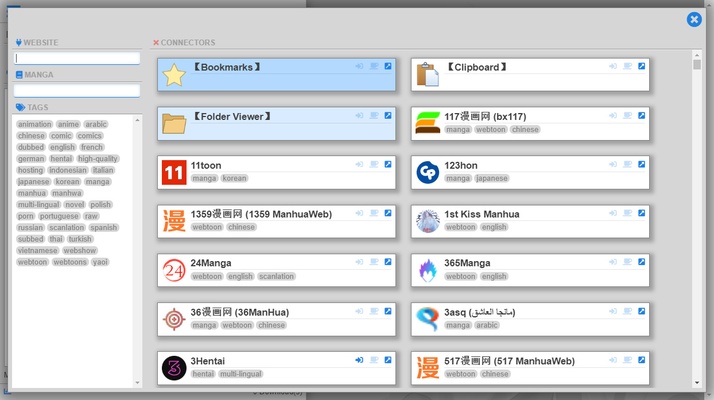Click coffee cup icon on 11toon card

pyautogui.click(x=374, y=164)
